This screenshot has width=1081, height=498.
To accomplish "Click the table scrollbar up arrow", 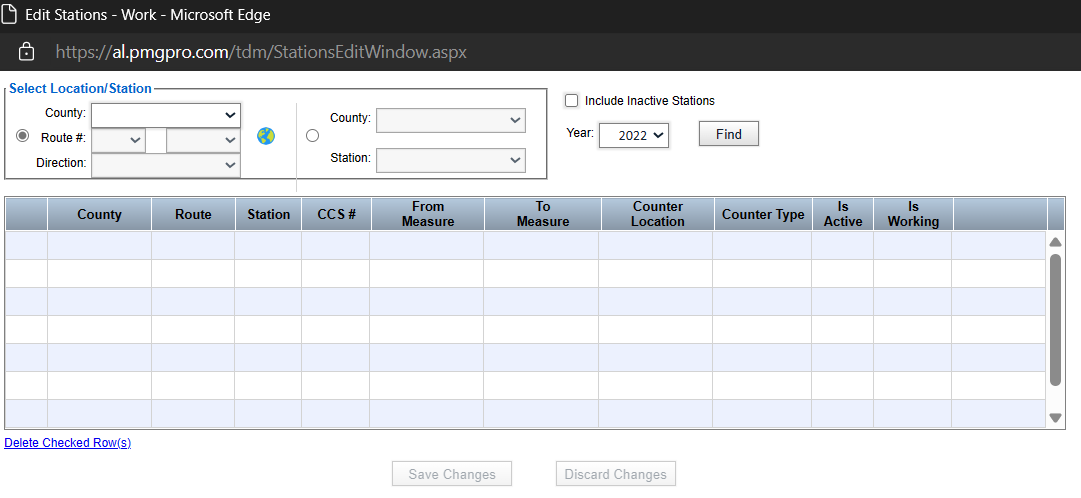I will point(1055,242).
